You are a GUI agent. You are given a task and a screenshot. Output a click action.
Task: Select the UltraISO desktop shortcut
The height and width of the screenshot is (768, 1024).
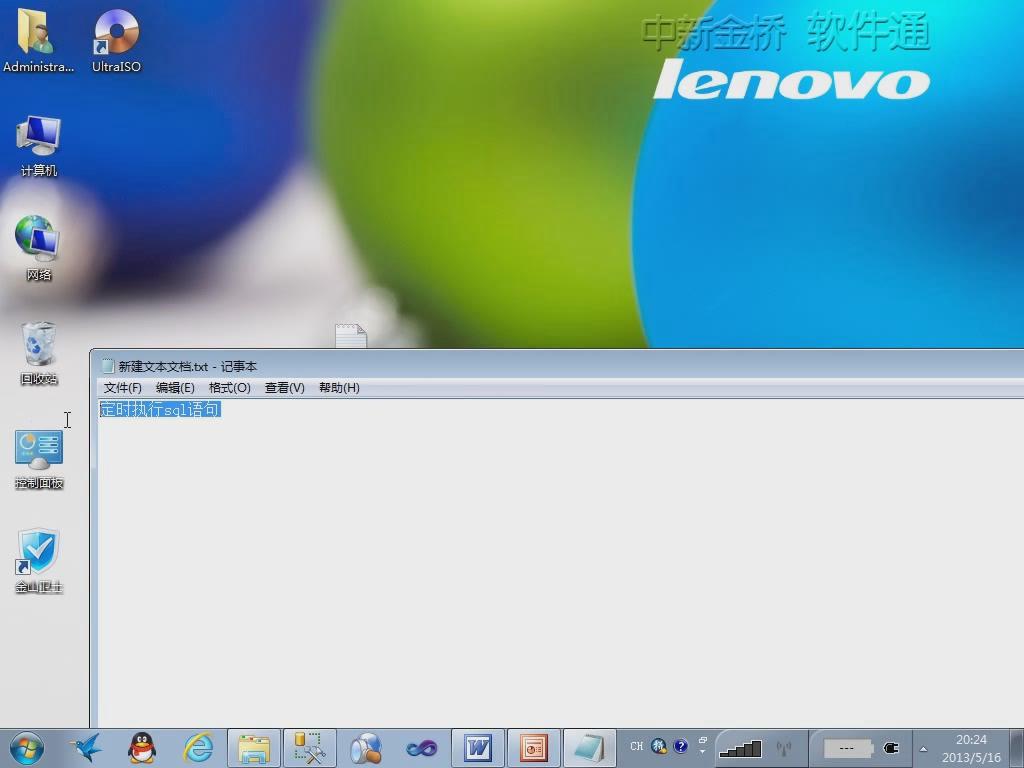click(x=116, y=39)
